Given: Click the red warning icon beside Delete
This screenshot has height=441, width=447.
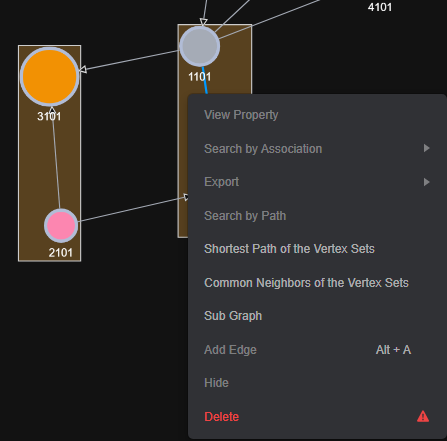Looking at the screenshot, I should [x=423, y=416].
